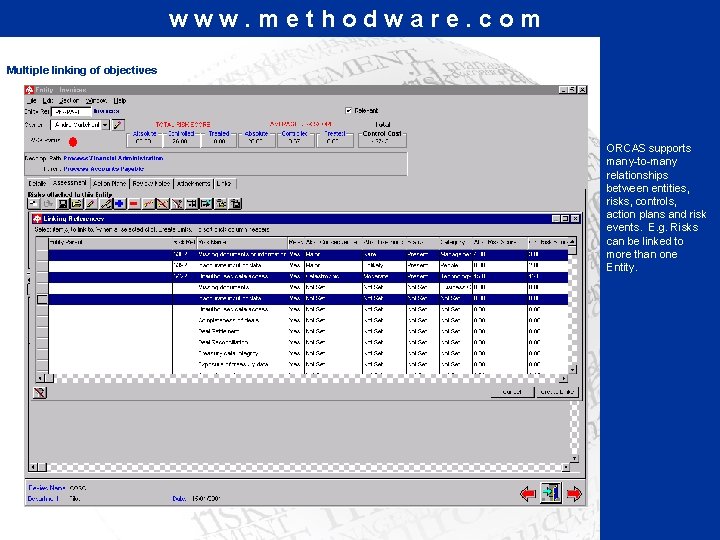This screenshot has width=720, height=540.
Task: Sort by the Risk Name column header
Action: point(242,242)
